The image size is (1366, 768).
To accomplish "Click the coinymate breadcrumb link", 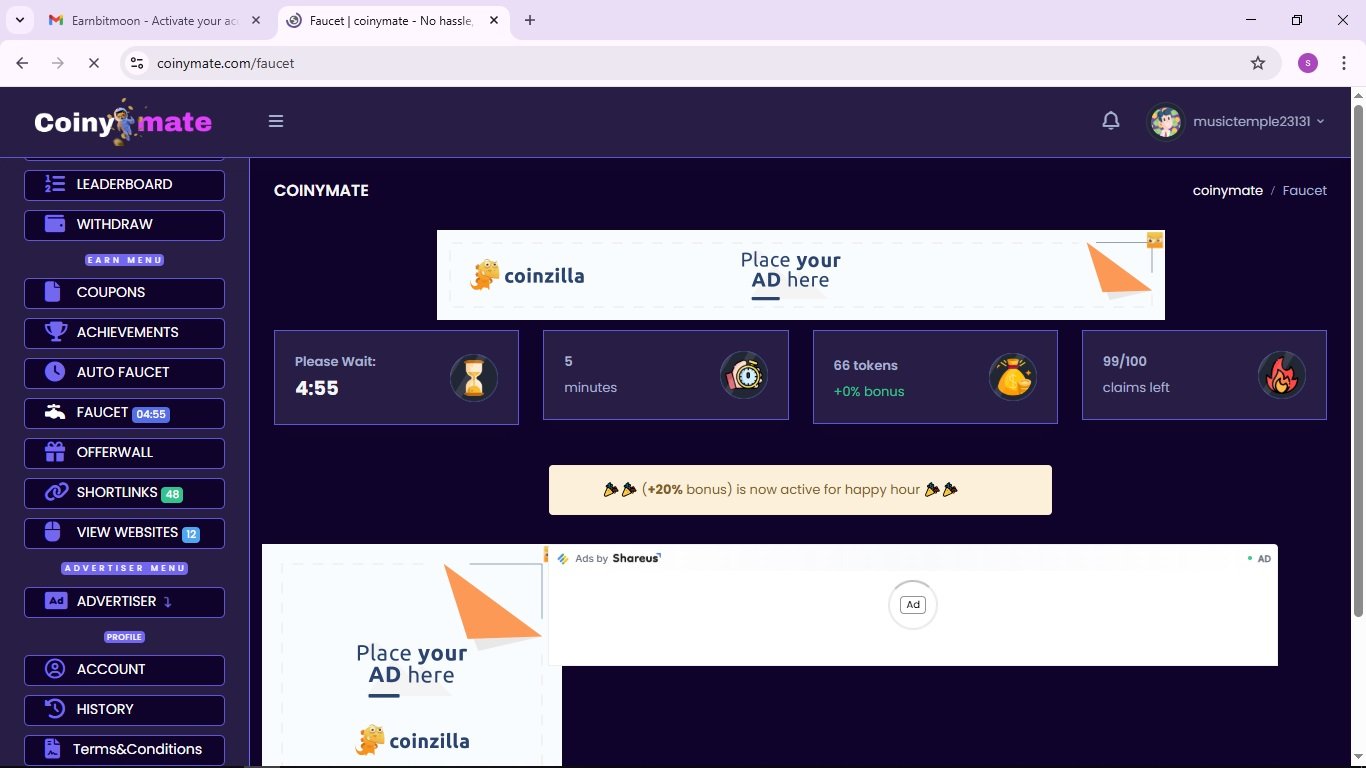I will (x=1227, y=190).
